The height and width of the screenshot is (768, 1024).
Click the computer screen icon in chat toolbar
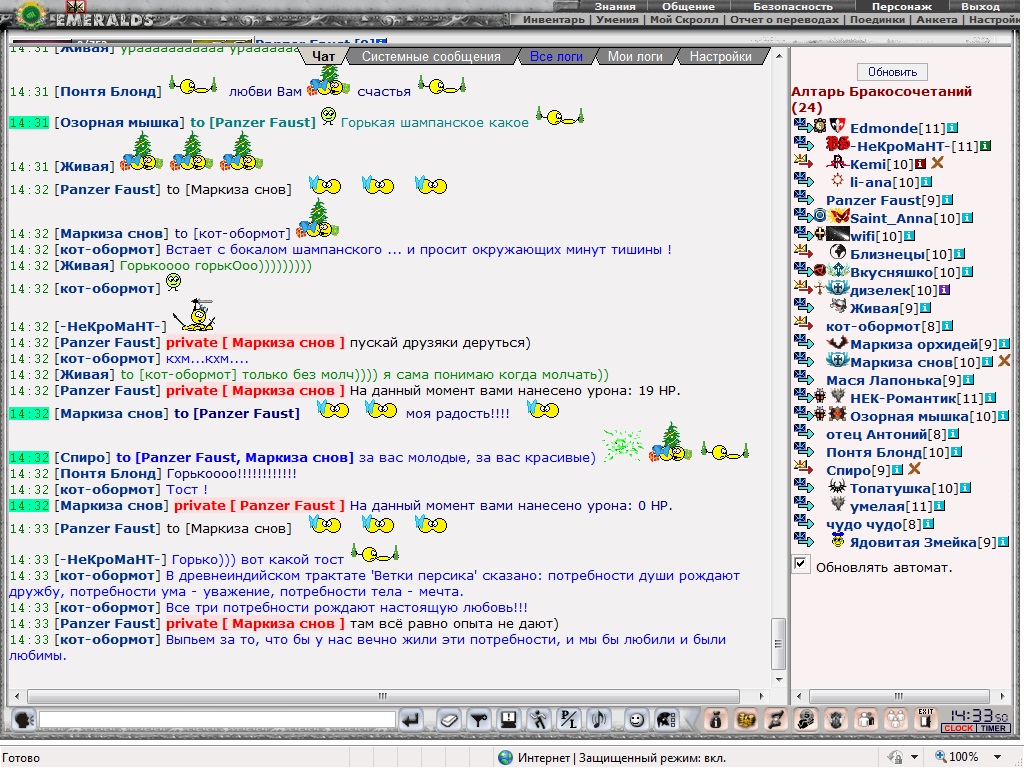click(x=509, y=720)
